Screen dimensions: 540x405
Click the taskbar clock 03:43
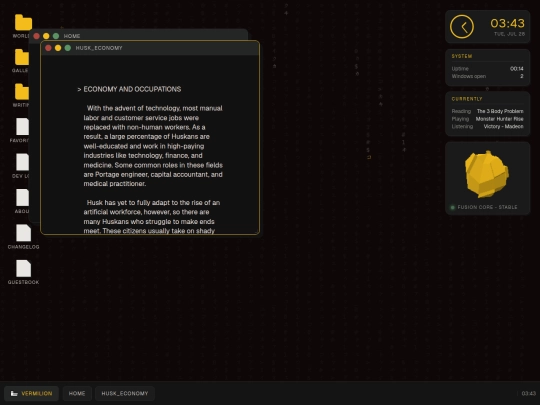(529, 393)
